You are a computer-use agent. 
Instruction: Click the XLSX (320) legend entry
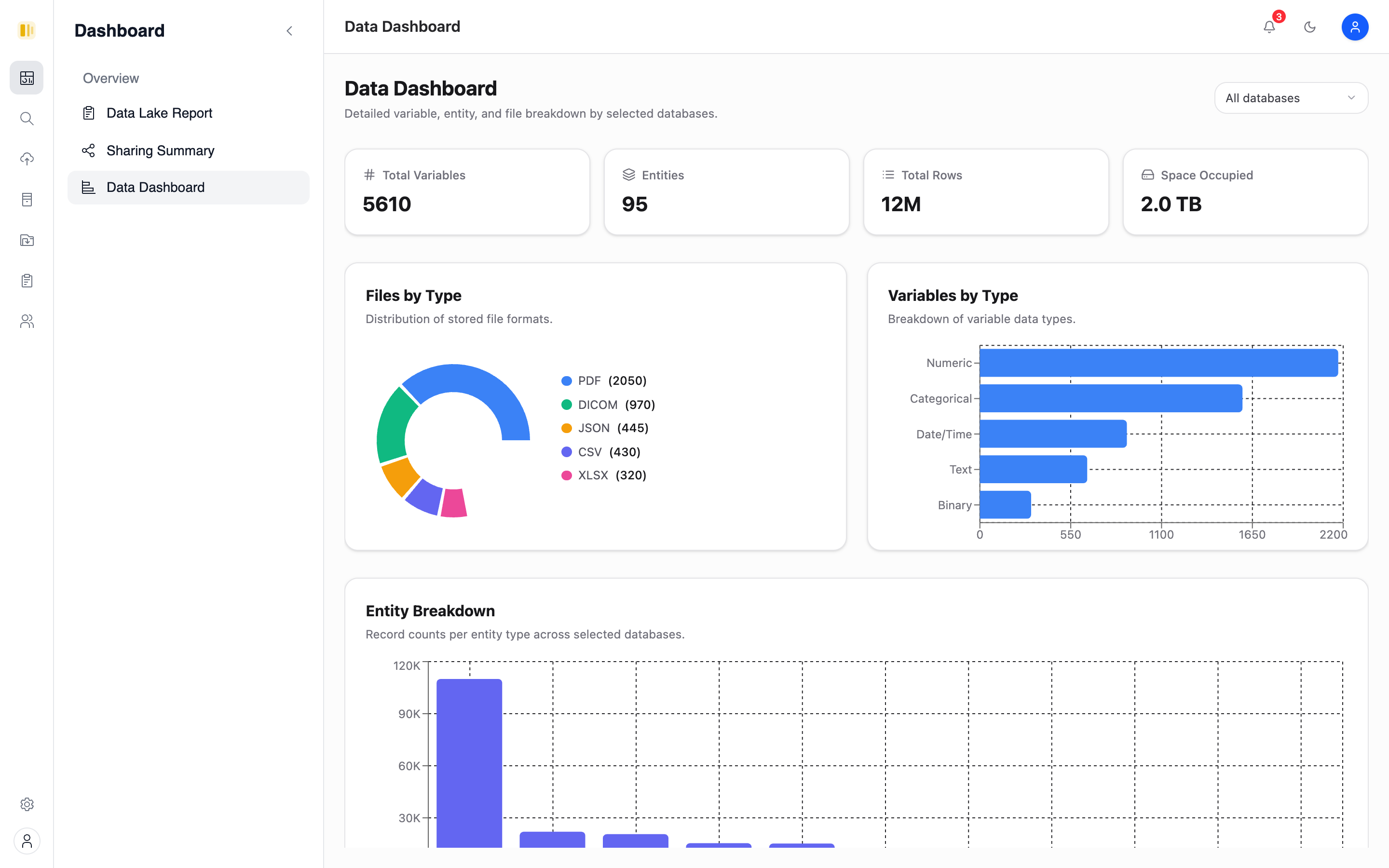click(x=604, y=475)
